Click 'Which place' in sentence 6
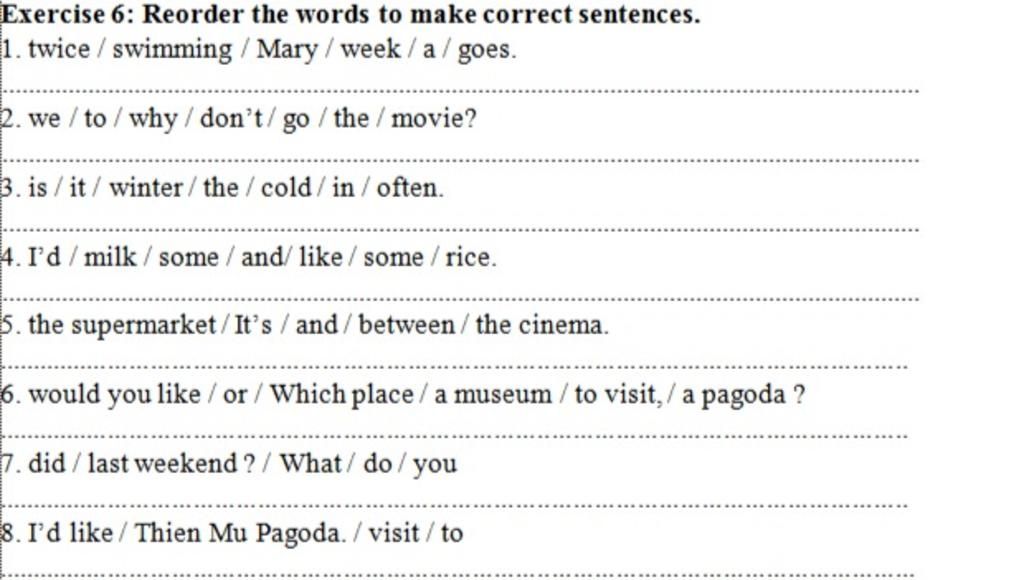The image size is (1024, 580). coord(342,395)
